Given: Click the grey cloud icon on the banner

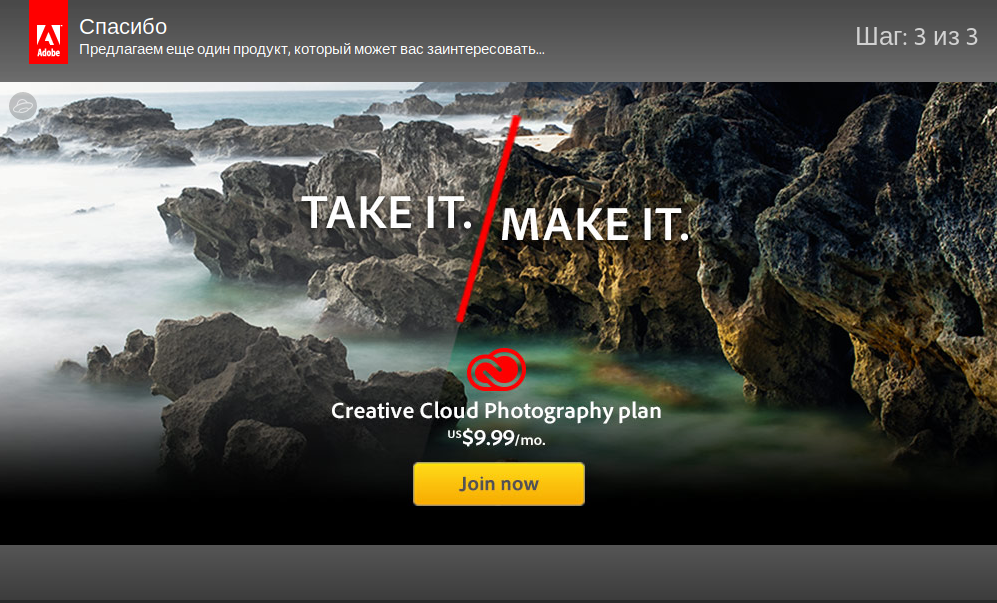Looking at the screenshot, I should coord(23,106).
